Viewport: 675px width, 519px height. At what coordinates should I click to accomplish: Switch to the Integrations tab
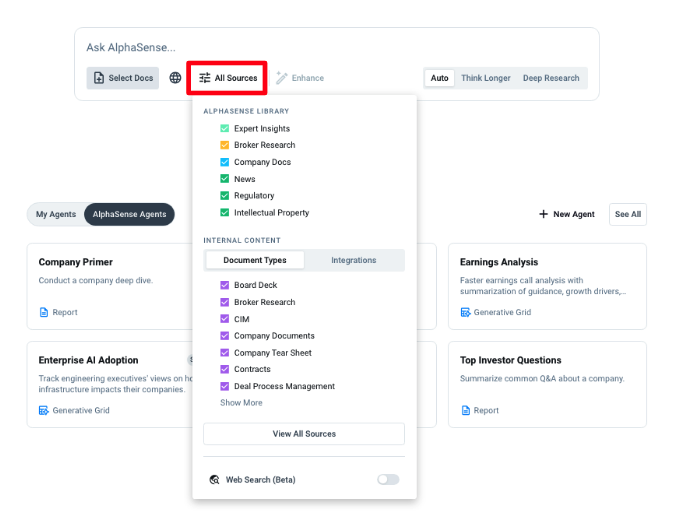[354, 260]
